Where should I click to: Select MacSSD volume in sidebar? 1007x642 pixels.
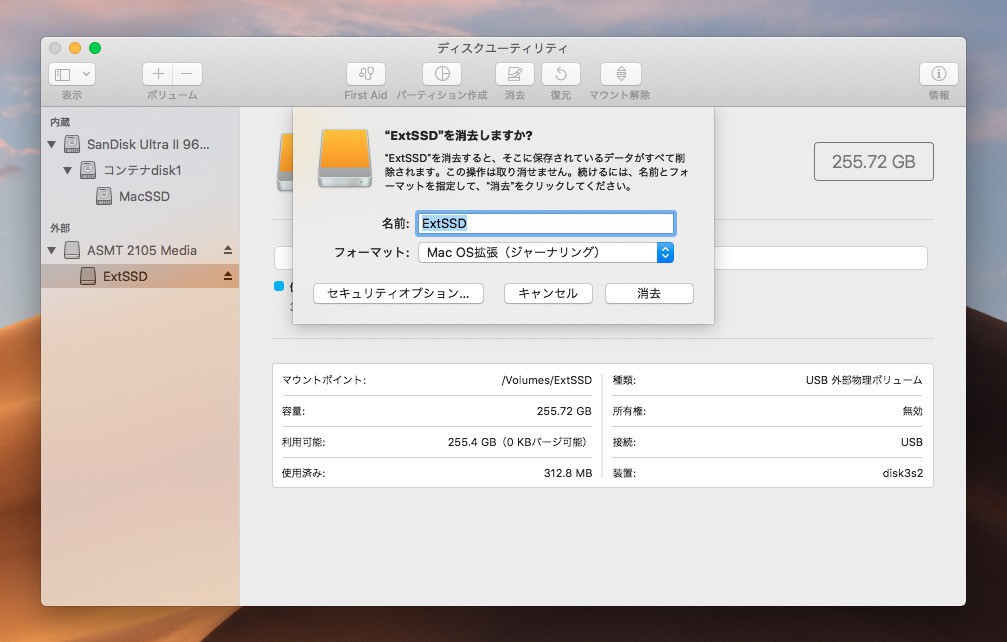coord(144,196)
